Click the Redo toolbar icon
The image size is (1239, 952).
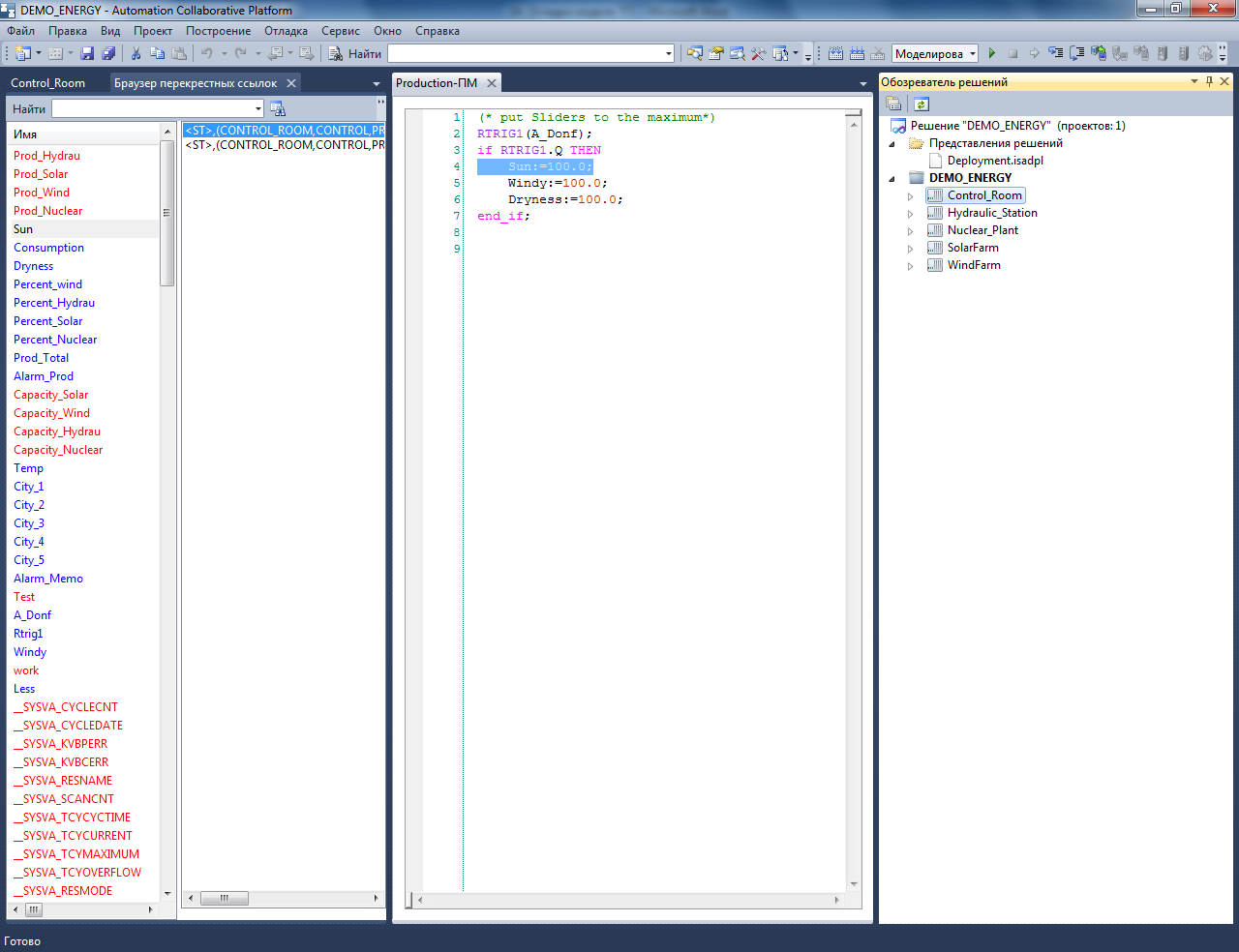(x=240, y=53)
